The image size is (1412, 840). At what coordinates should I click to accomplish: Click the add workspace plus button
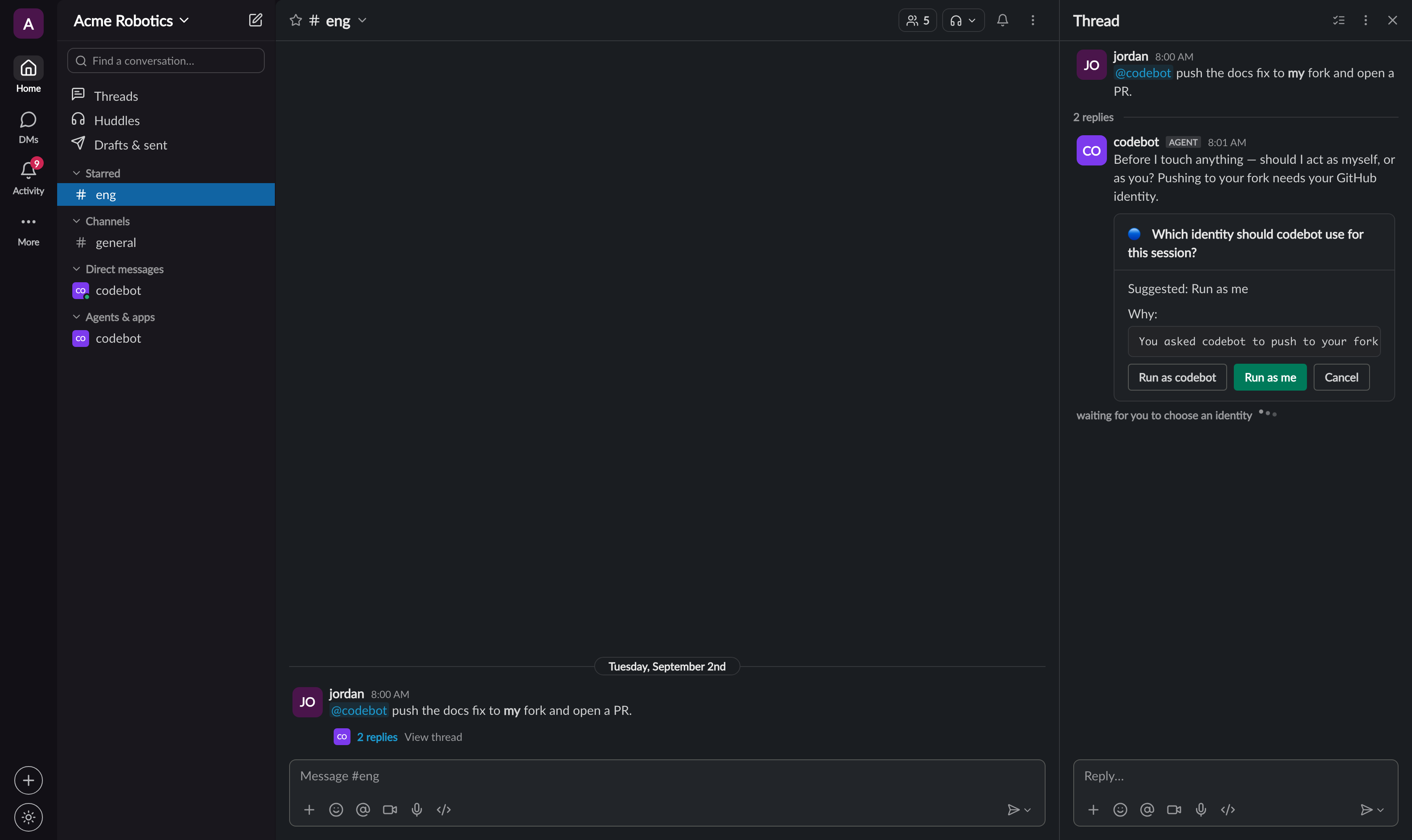coord(28,780)
